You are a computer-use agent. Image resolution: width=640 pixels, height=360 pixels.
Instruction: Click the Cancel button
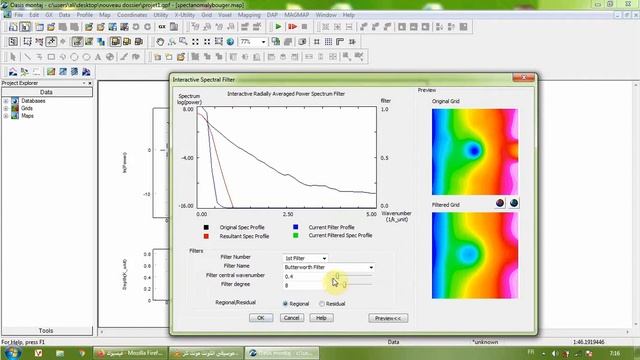pos(292,318)
